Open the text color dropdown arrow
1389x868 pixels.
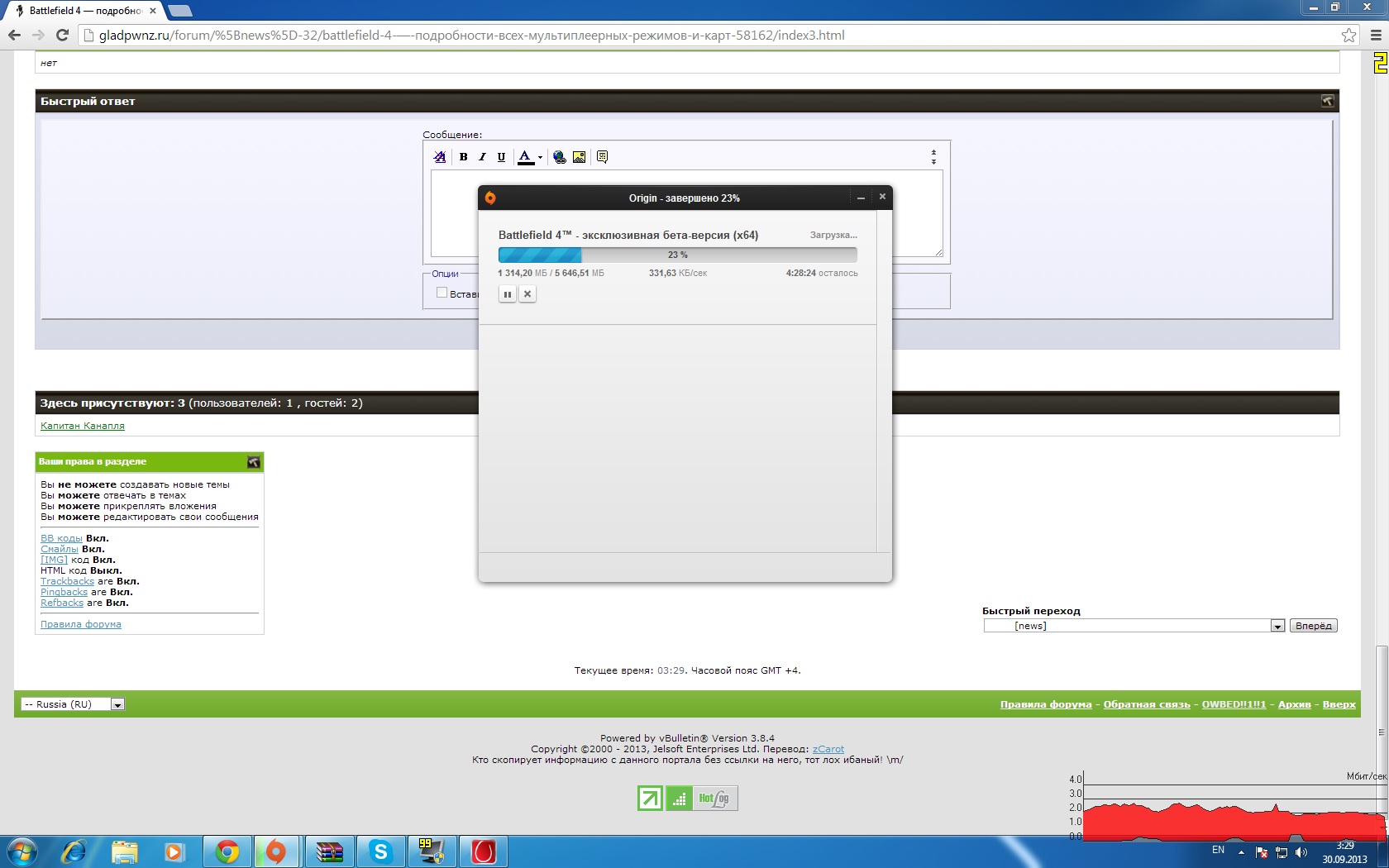point(540,157)
